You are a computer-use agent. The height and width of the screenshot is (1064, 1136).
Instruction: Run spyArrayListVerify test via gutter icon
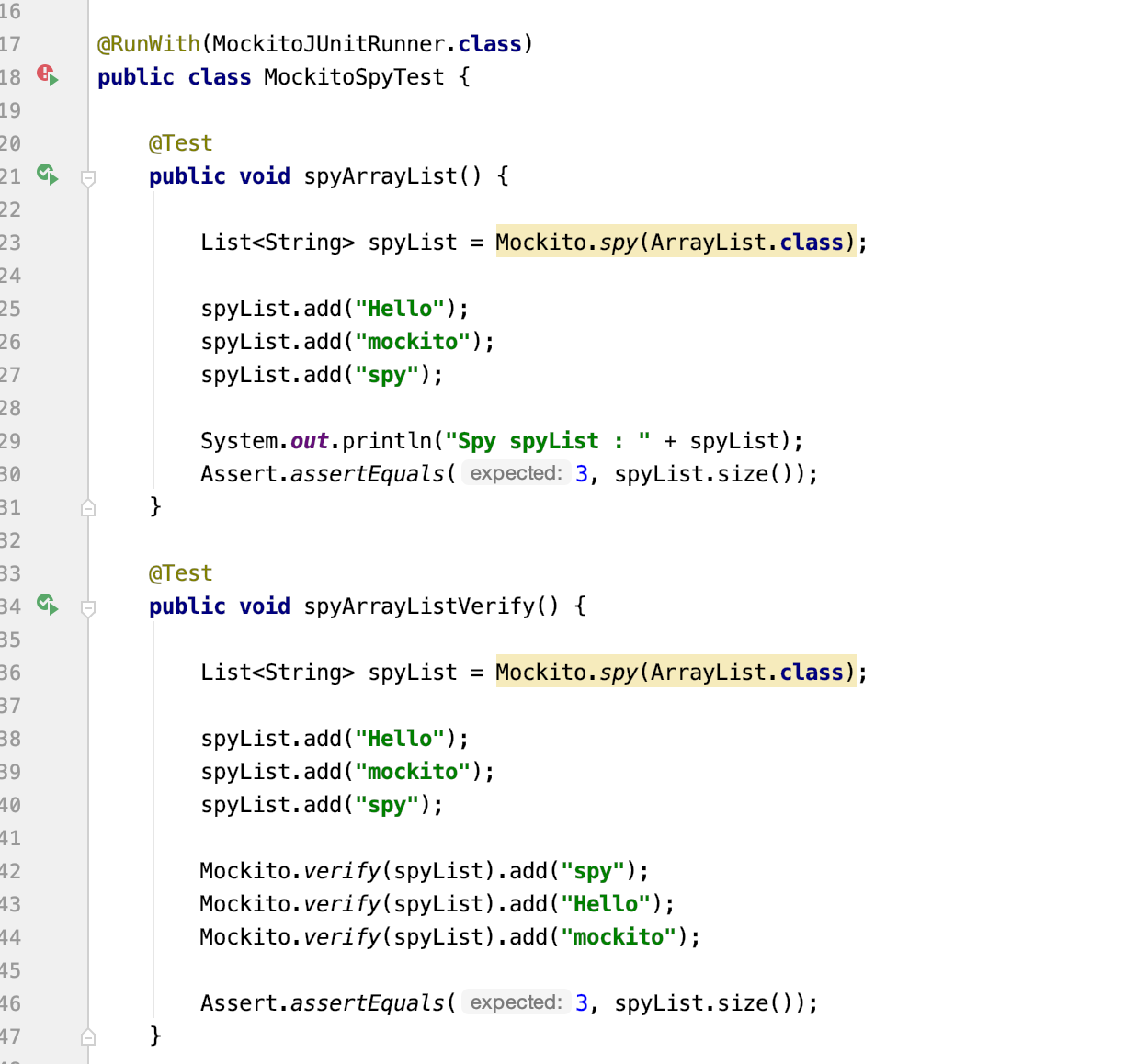coord(48,604)
